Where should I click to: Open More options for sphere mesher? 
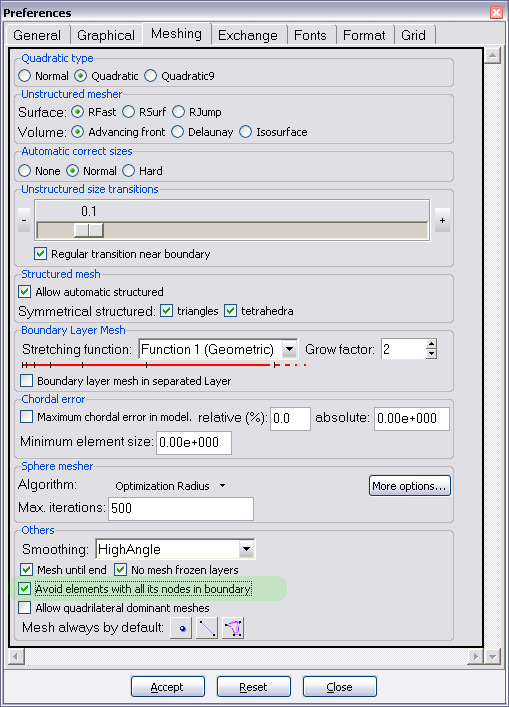(409, 486)
